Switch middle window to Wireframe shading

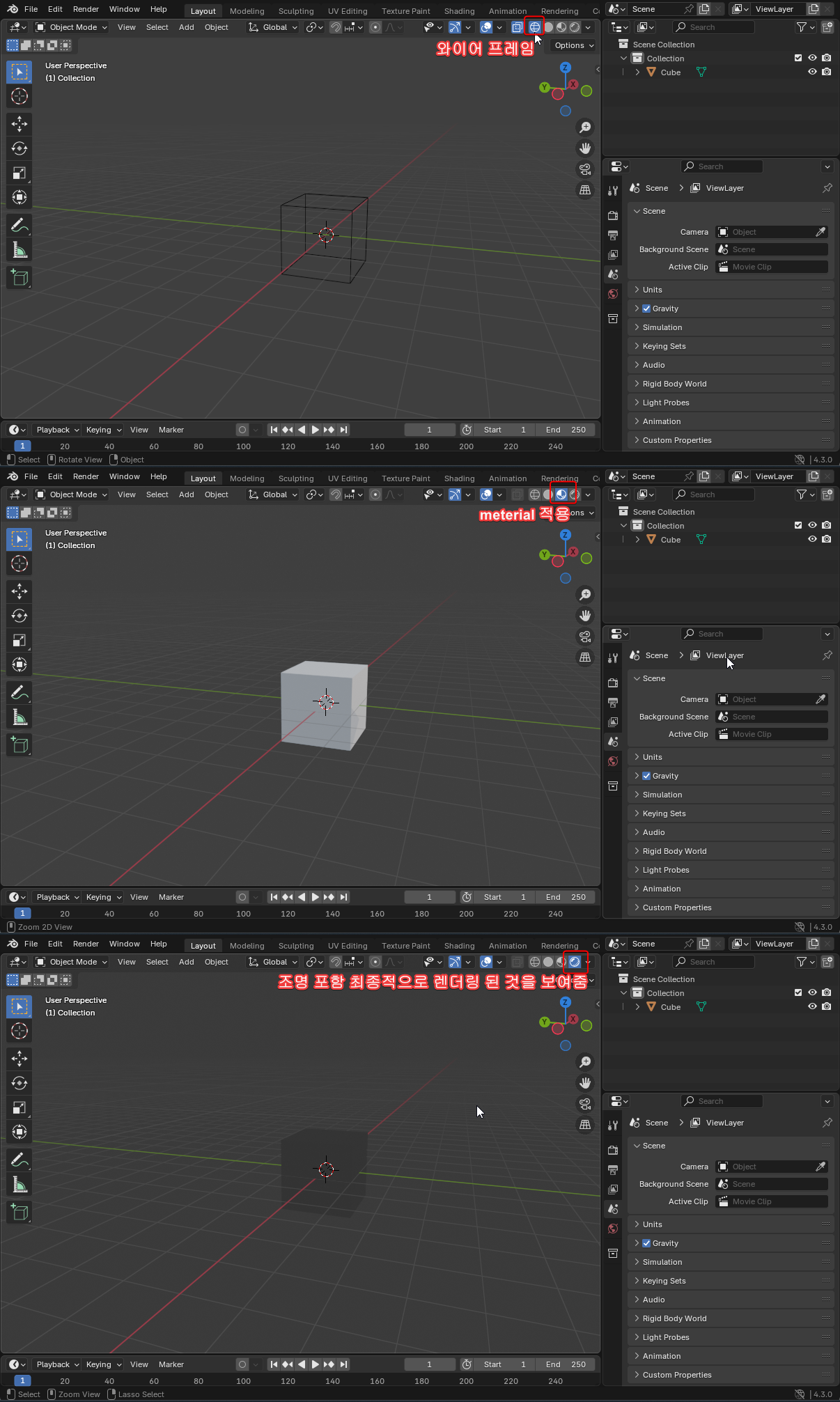535,494
